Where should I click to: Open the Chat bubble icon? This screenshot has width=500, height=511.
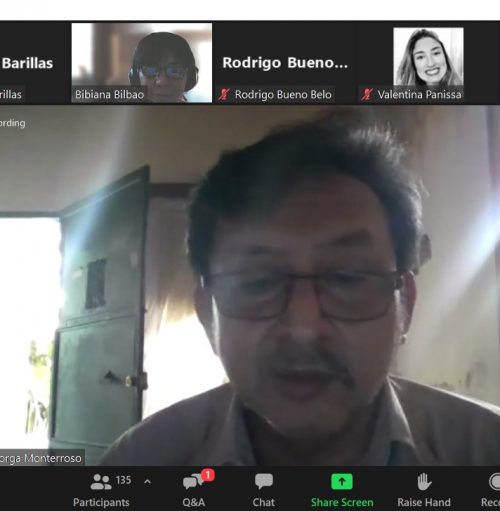264,481
